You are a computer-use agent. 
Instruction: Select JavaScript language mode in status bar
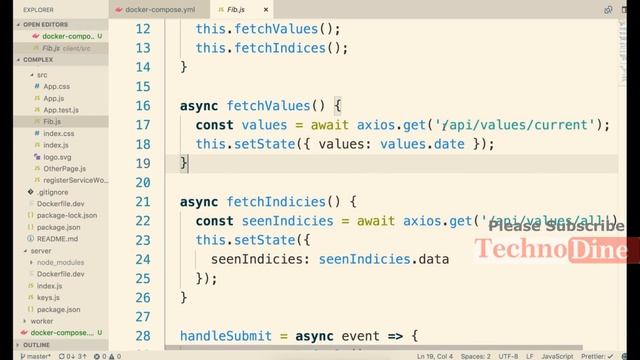(557, 356)
